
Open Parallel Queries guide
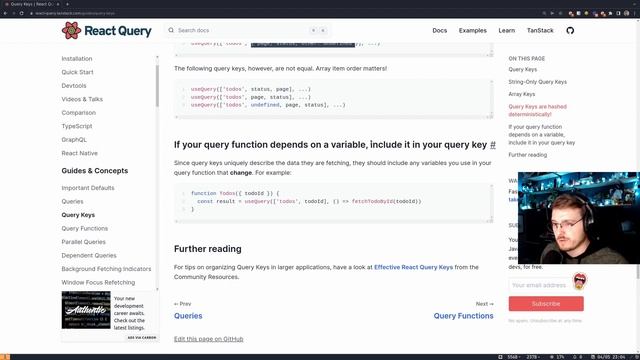tap(83, 242)
